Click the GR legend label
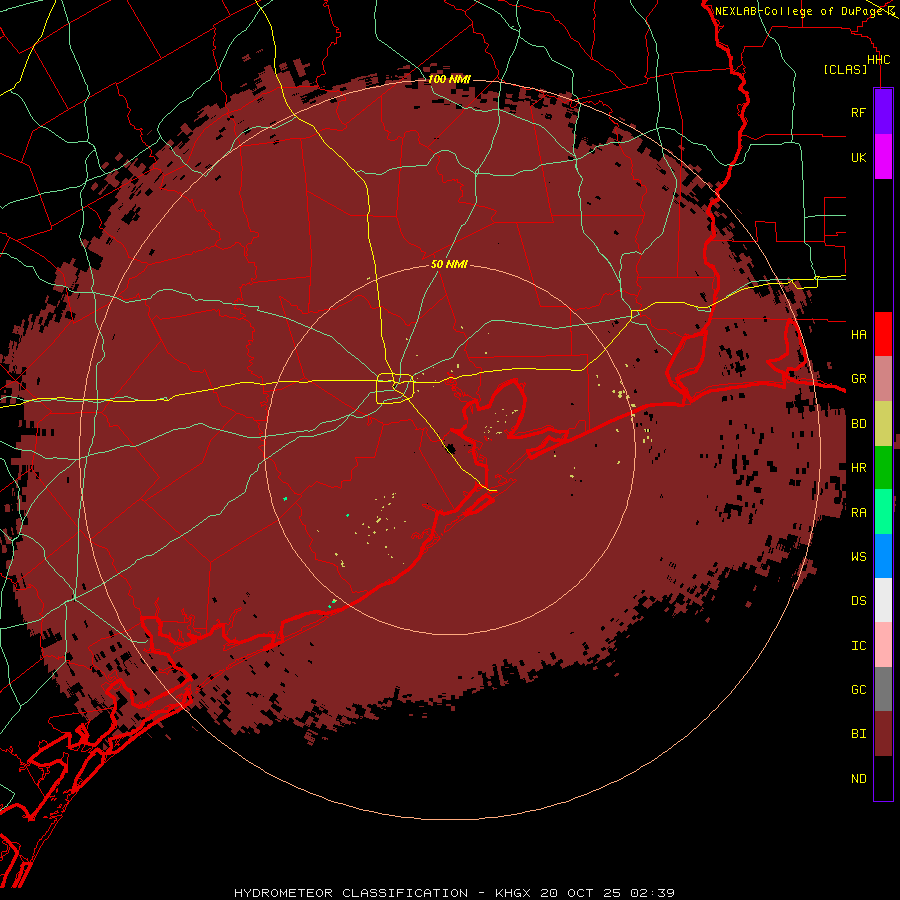 (858, 379)
